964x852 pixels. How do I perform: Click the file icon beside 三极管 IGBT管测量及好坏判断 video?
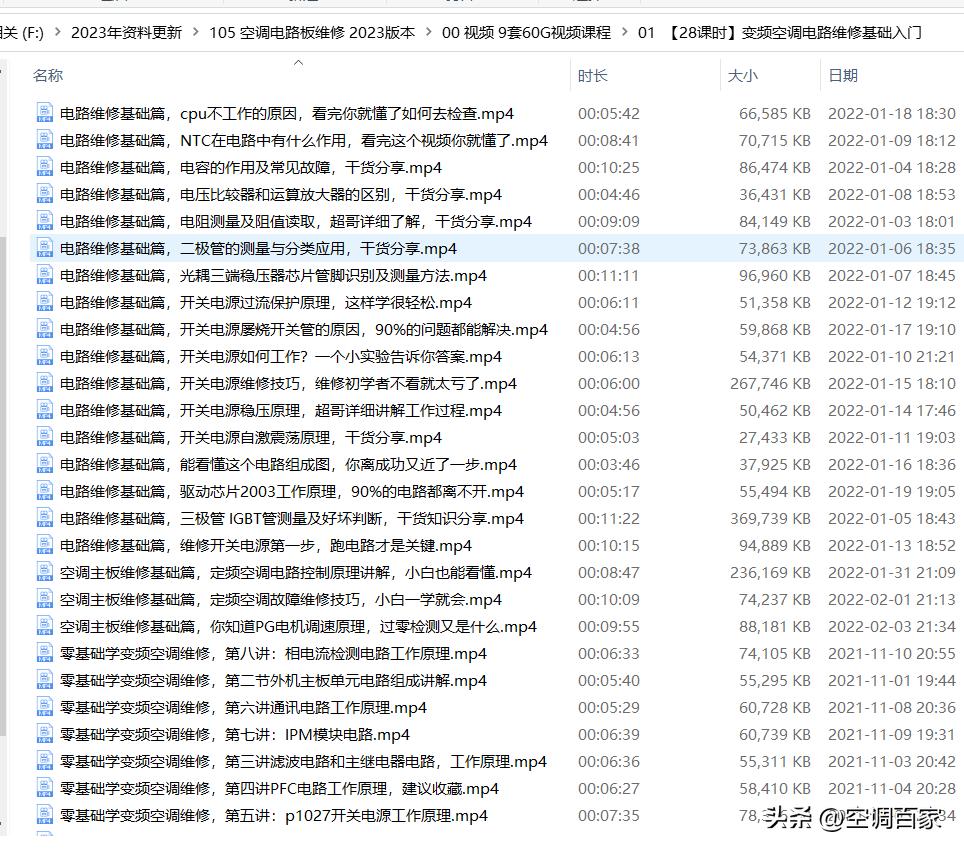tap(42, 518)
